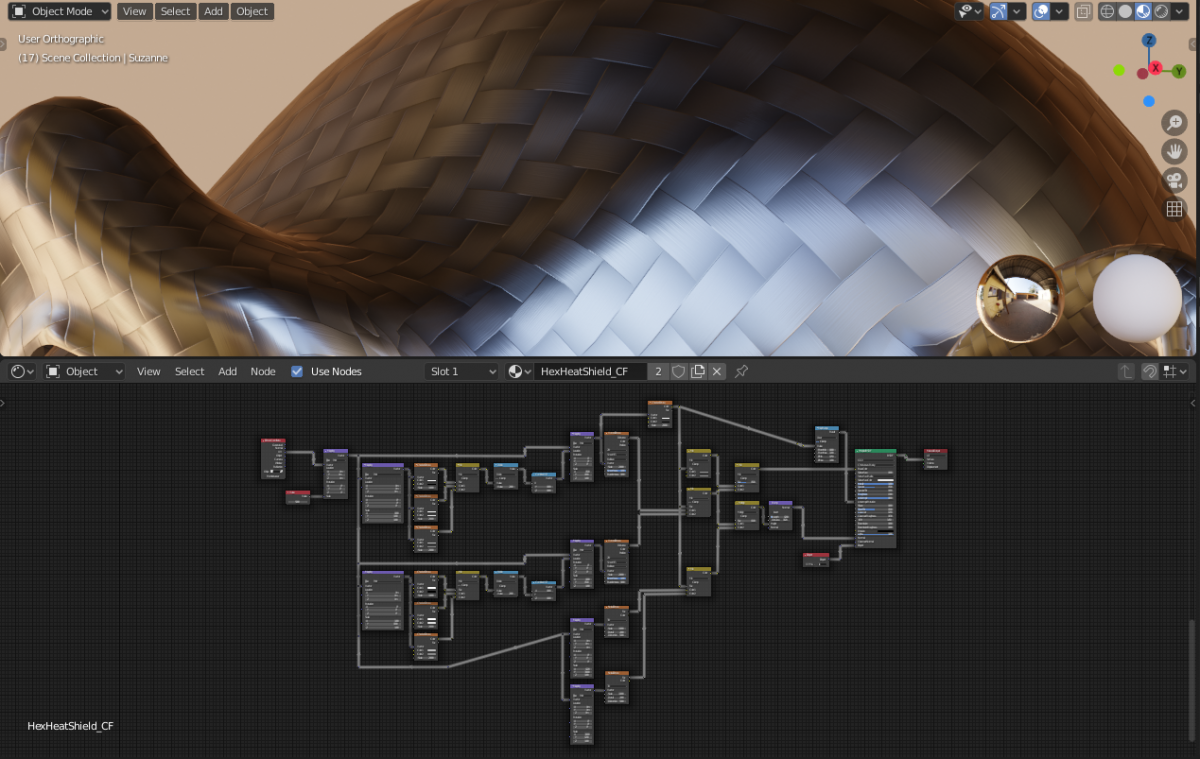This screenshot has width=1200, height=759.
Task: Select wireframe viewport shading
Action: (x=1107, y=12)
